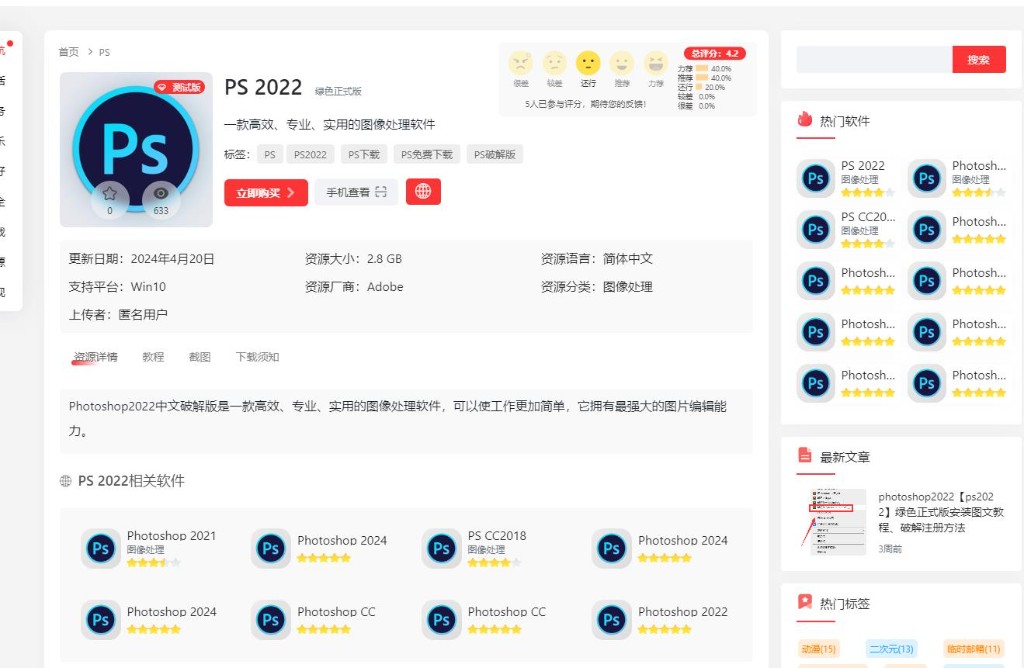Click the star favorite icon on PS logo
The image size is (1024, 668).
click(110, 193)
